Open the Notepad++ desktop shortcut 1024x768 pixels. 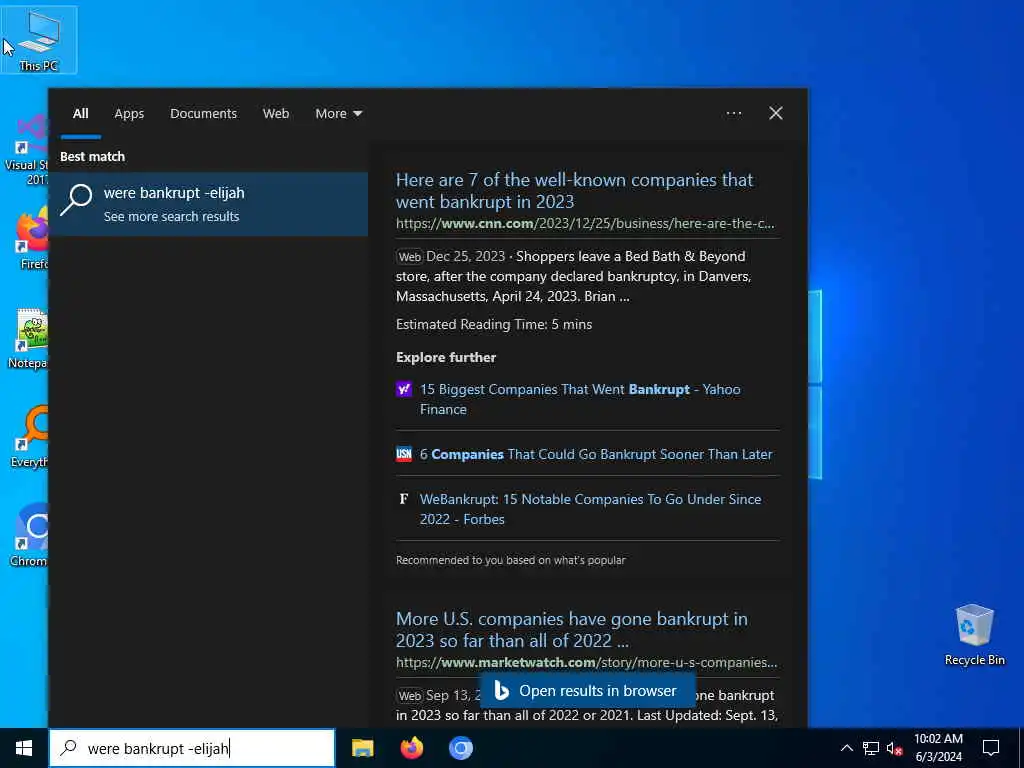pos(27,338)
